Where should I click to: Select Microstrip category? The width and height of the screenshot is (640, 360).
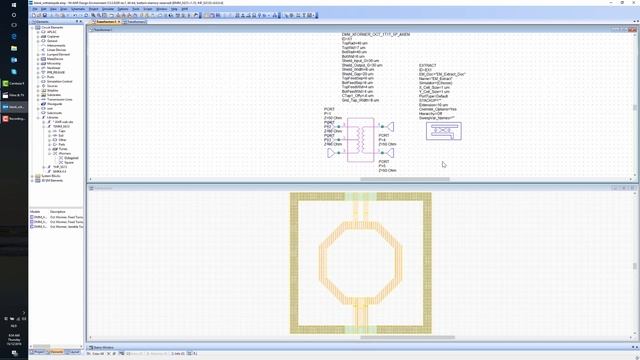(x=53, y=63)
